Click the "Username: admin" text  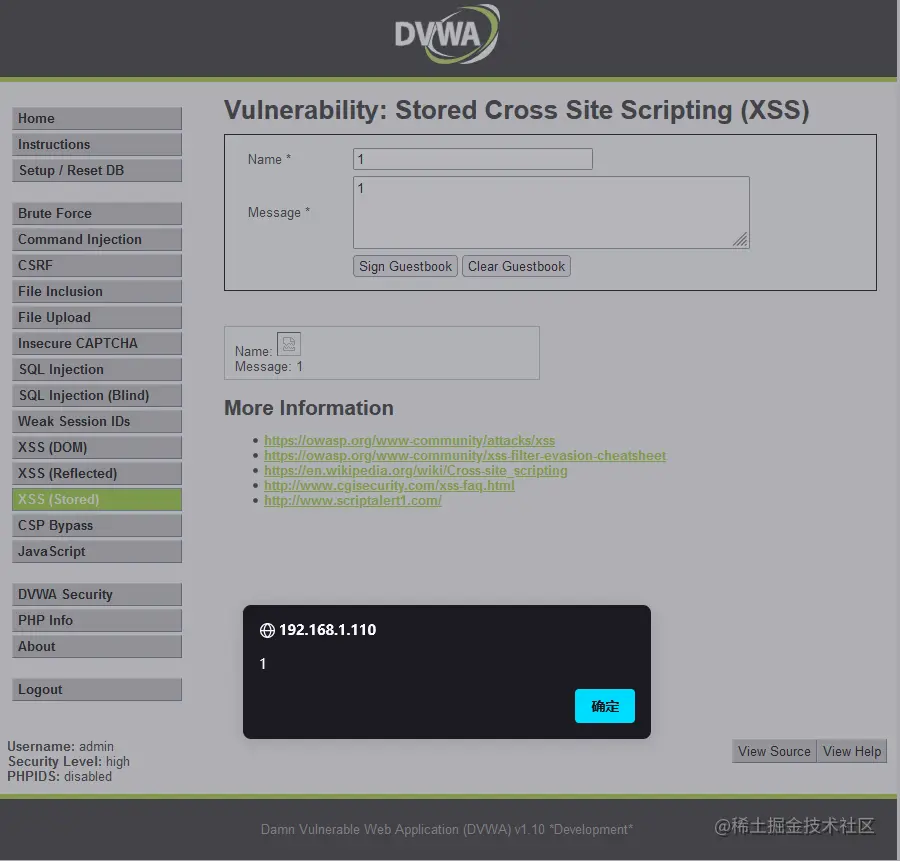[x=60, y=747]
